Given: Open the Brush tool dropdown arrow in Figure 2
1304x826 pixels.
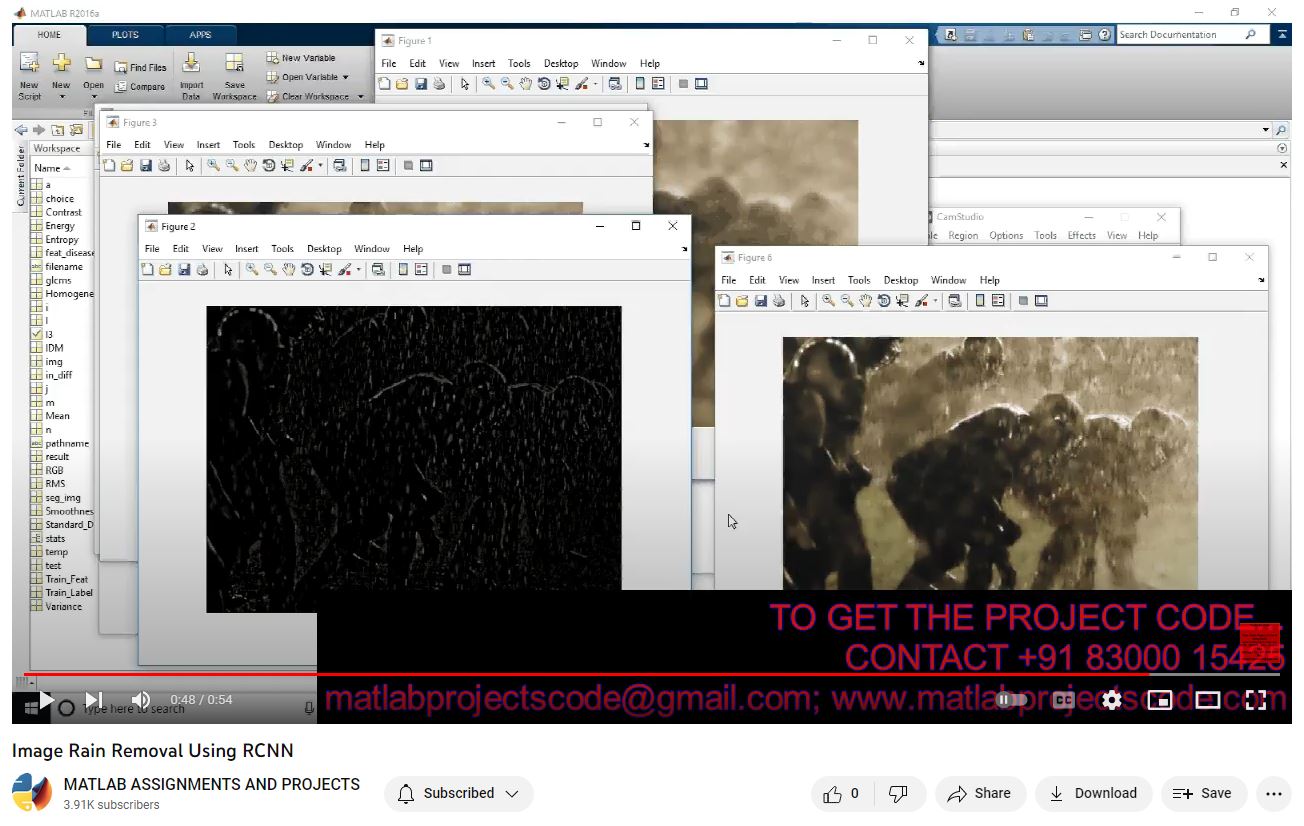Looking at the screenshot, I should (x=358, y=270).
